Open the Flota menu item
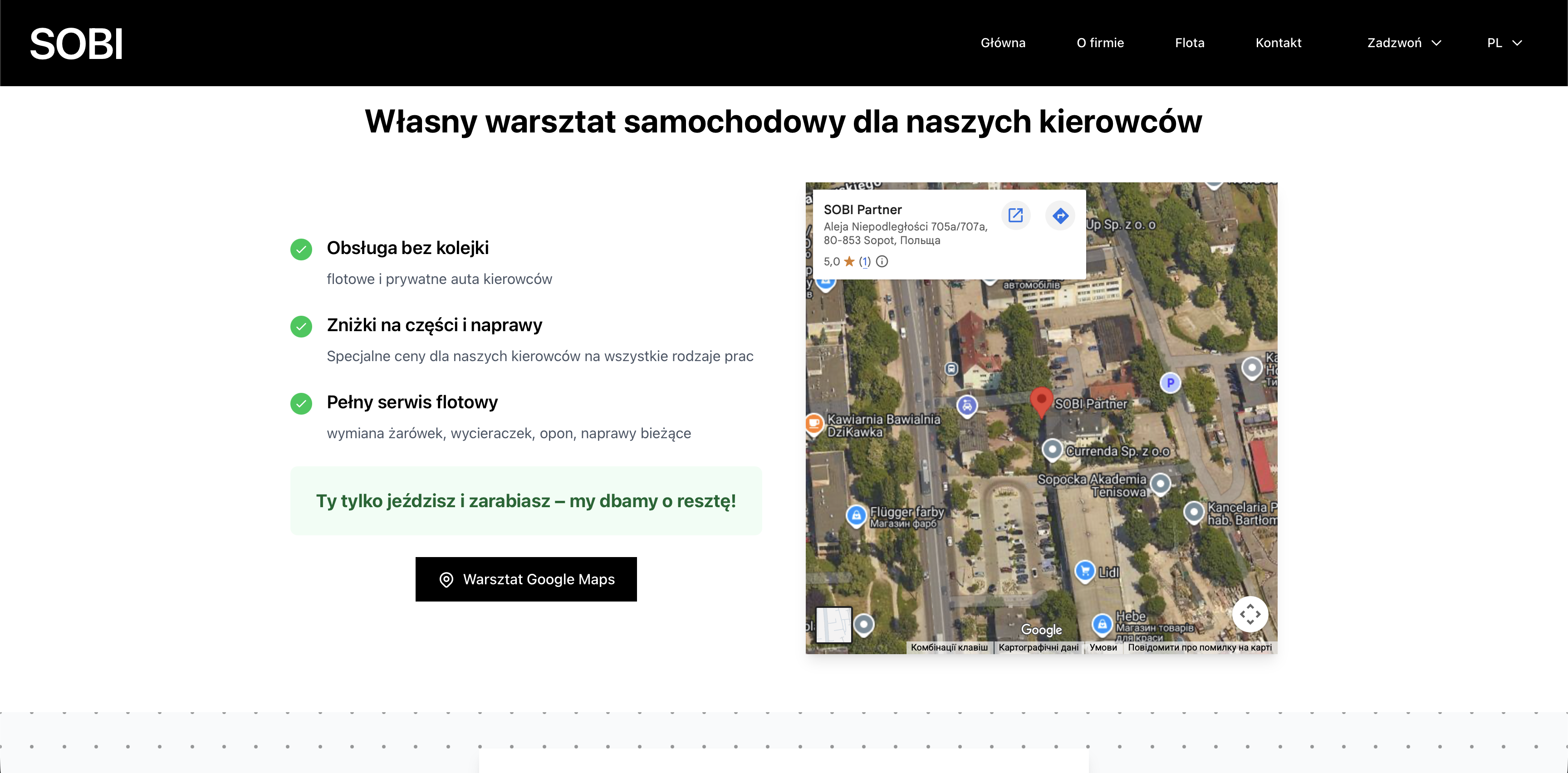Screen dimensions: 1568x773 [1190, 43]
